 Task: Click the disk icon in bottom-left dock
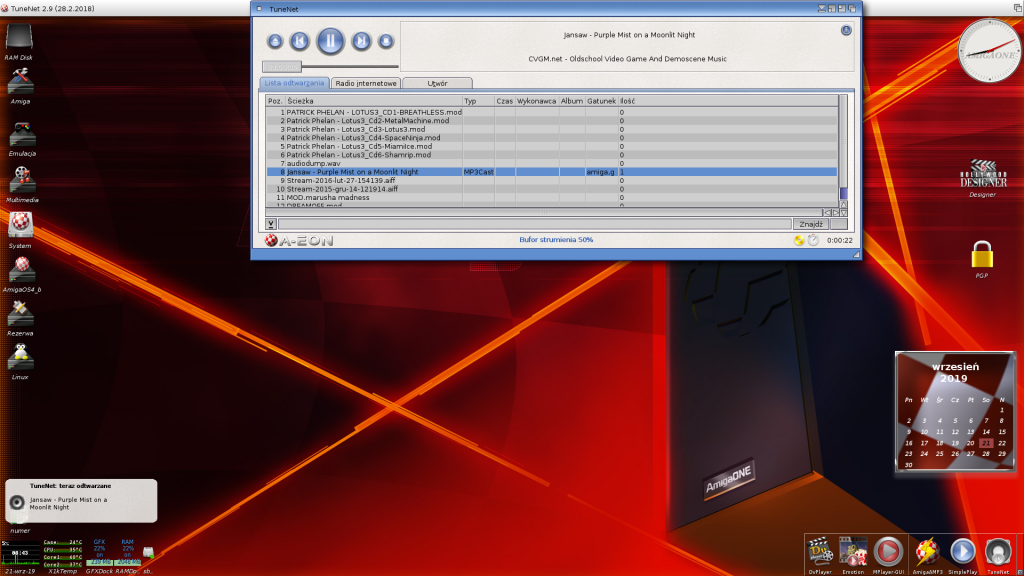[148, 554]
